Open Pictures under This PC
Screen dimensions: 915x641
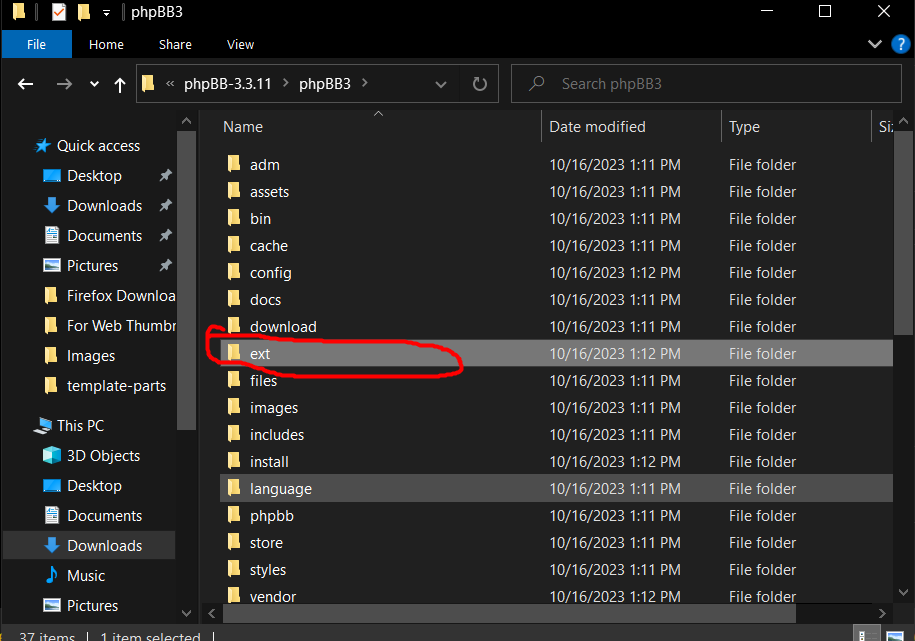(x=92, y=606)
